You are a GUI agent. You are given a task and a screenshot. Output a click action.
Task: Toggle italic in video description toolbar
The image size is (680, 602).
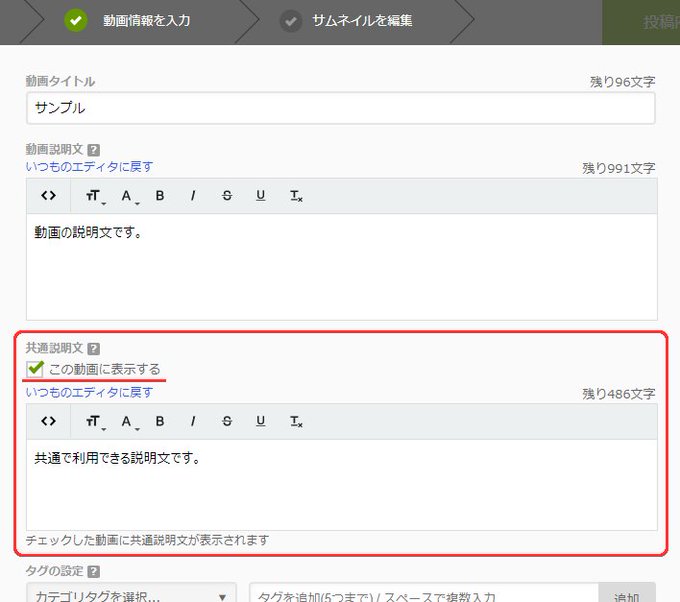(193, 196)
